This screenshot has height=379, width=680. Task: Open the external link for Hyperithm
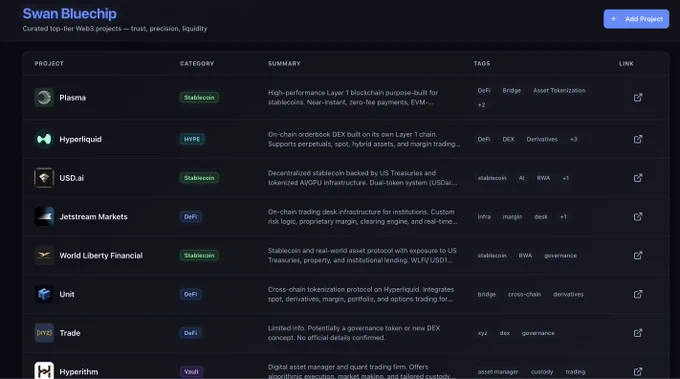coord(638,372)
